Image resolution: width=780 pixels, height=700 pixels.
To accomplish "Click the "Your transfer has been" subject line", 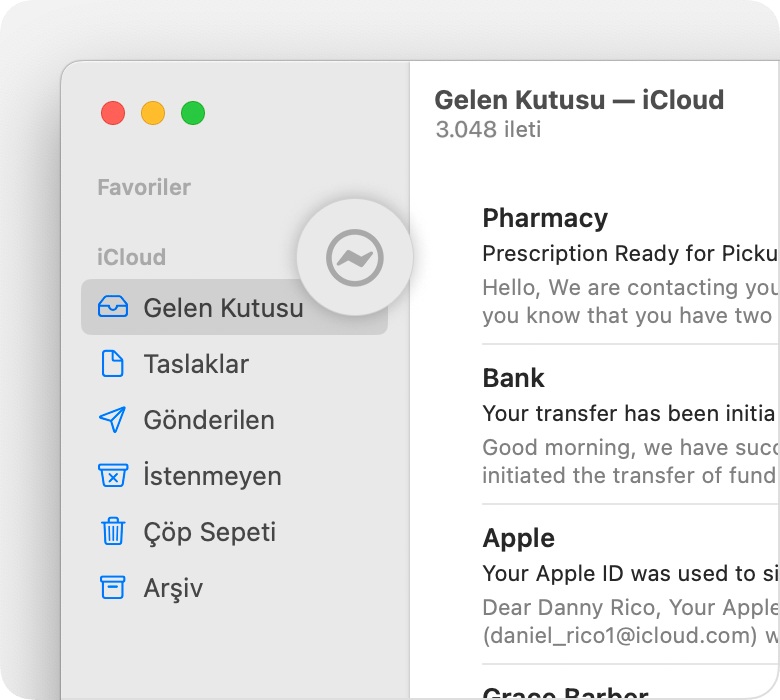I will (x=628, y=413).
